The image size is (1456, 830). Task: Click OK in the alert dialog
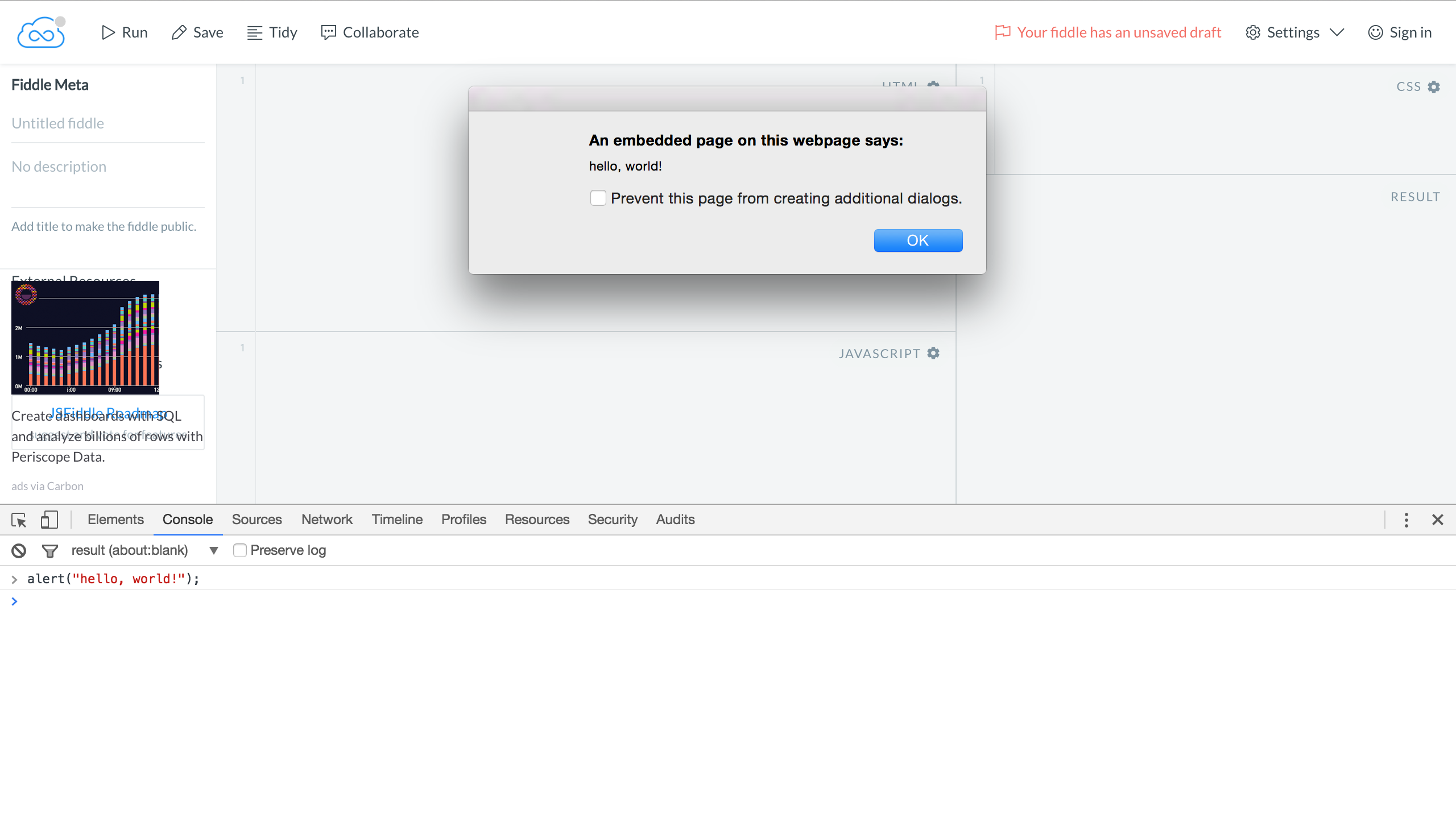(917, 240)
